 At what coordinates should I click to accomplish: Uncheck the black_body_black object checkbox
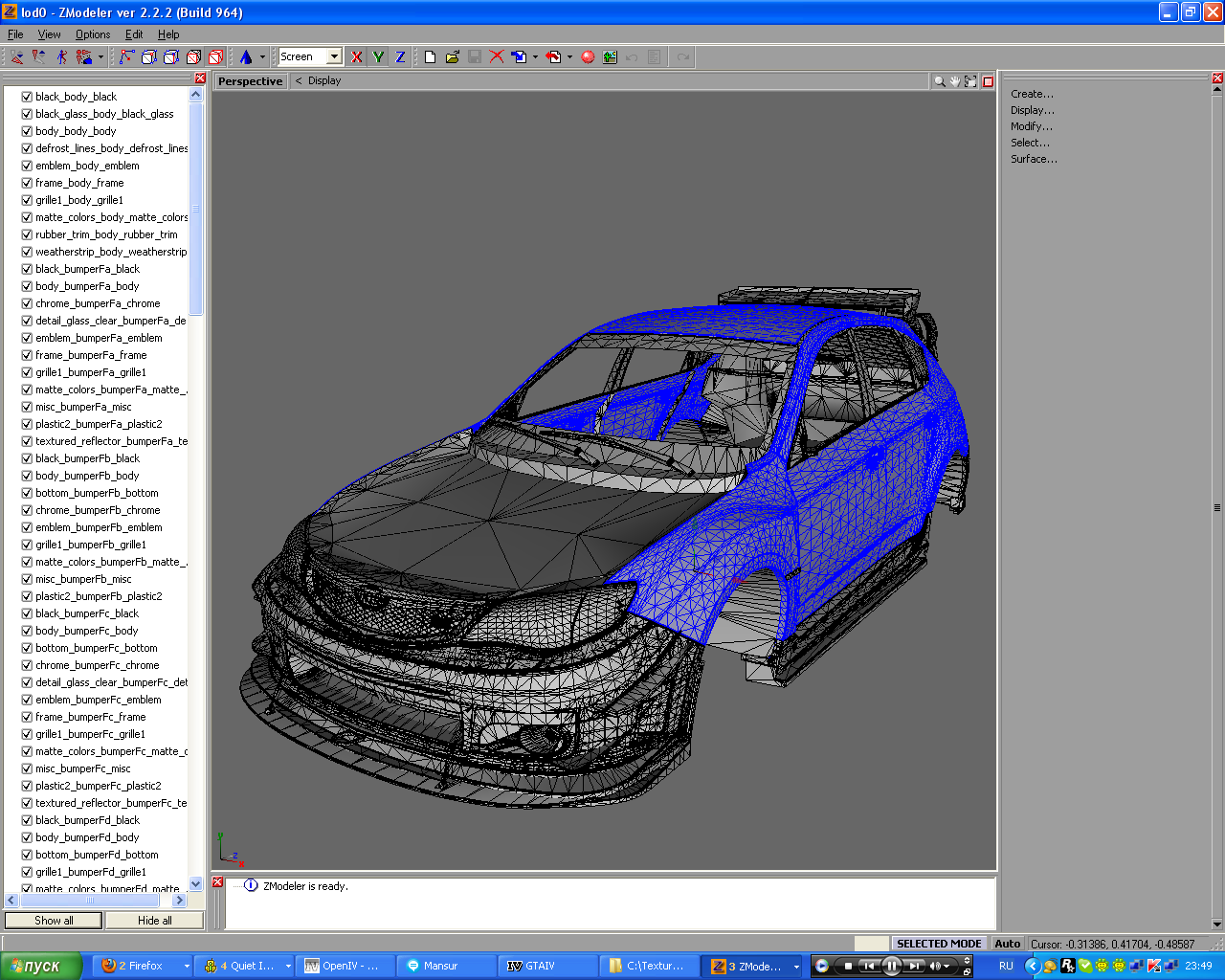pyautogui.click(x=27, y=97)
